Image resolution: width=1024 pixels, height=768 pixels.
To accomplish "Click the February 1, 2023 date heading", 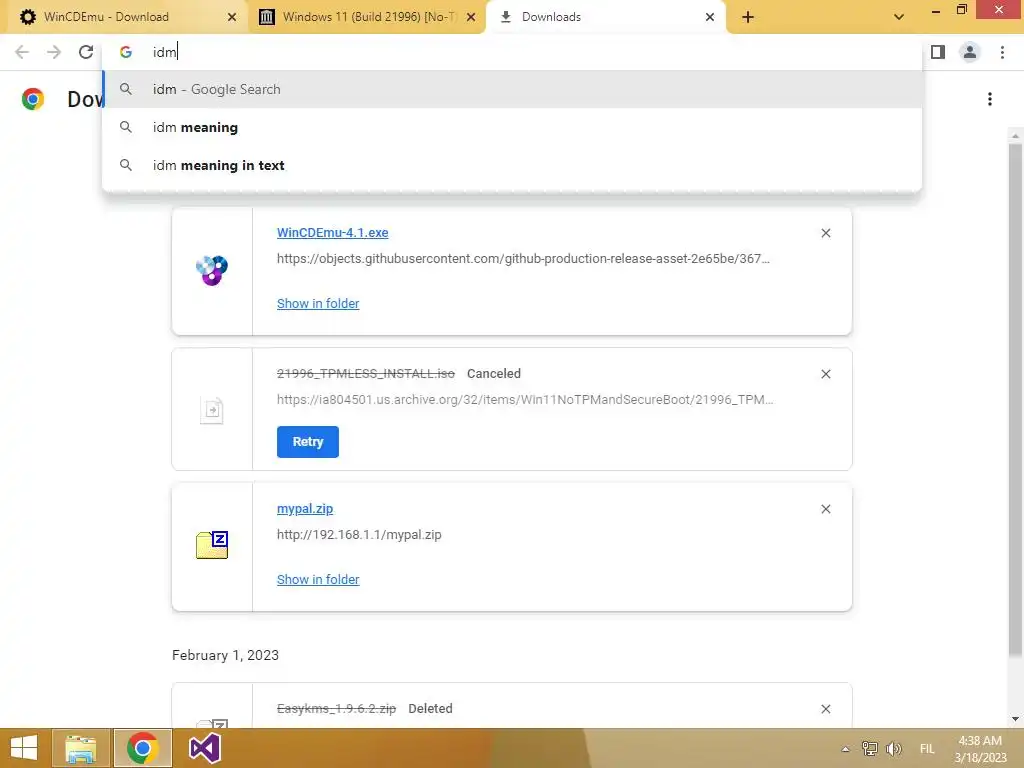I will [225, 655].
